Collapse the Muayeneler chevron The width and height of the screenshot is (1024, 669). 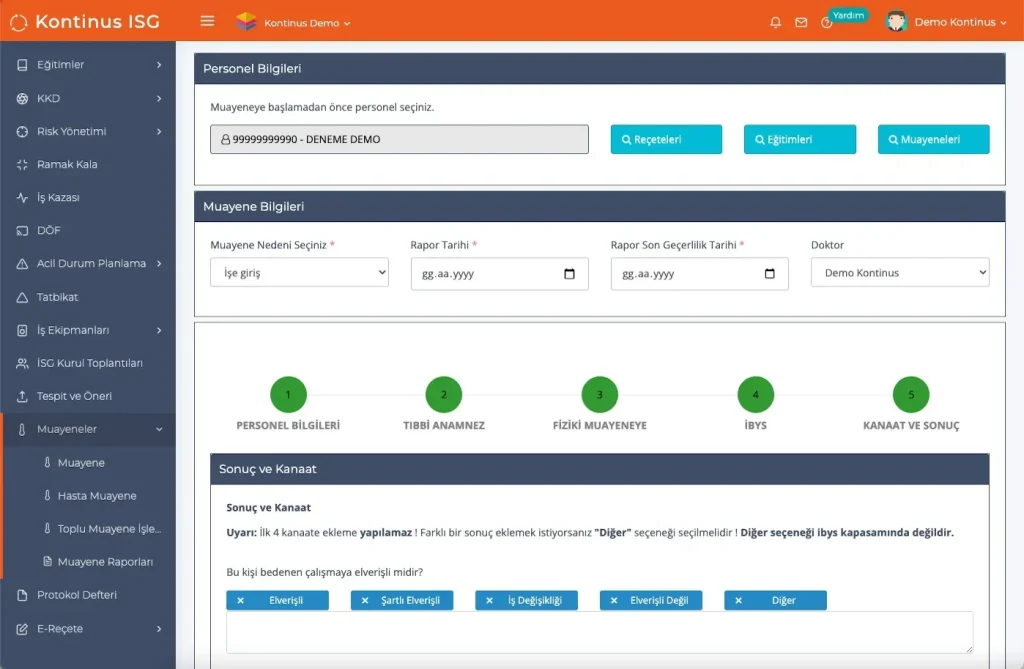(159, 429)
